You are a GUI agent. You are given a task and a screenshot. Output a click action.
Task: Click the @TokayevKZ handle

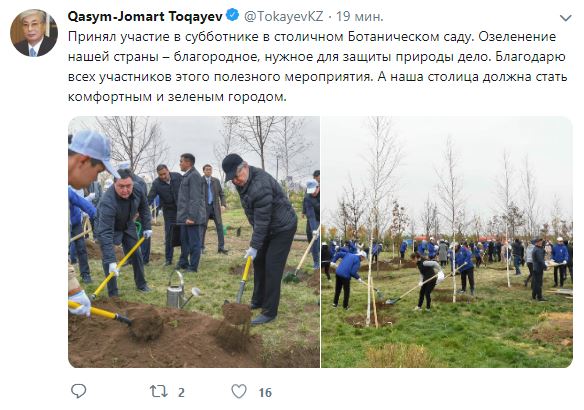click(x=283, y=16)
